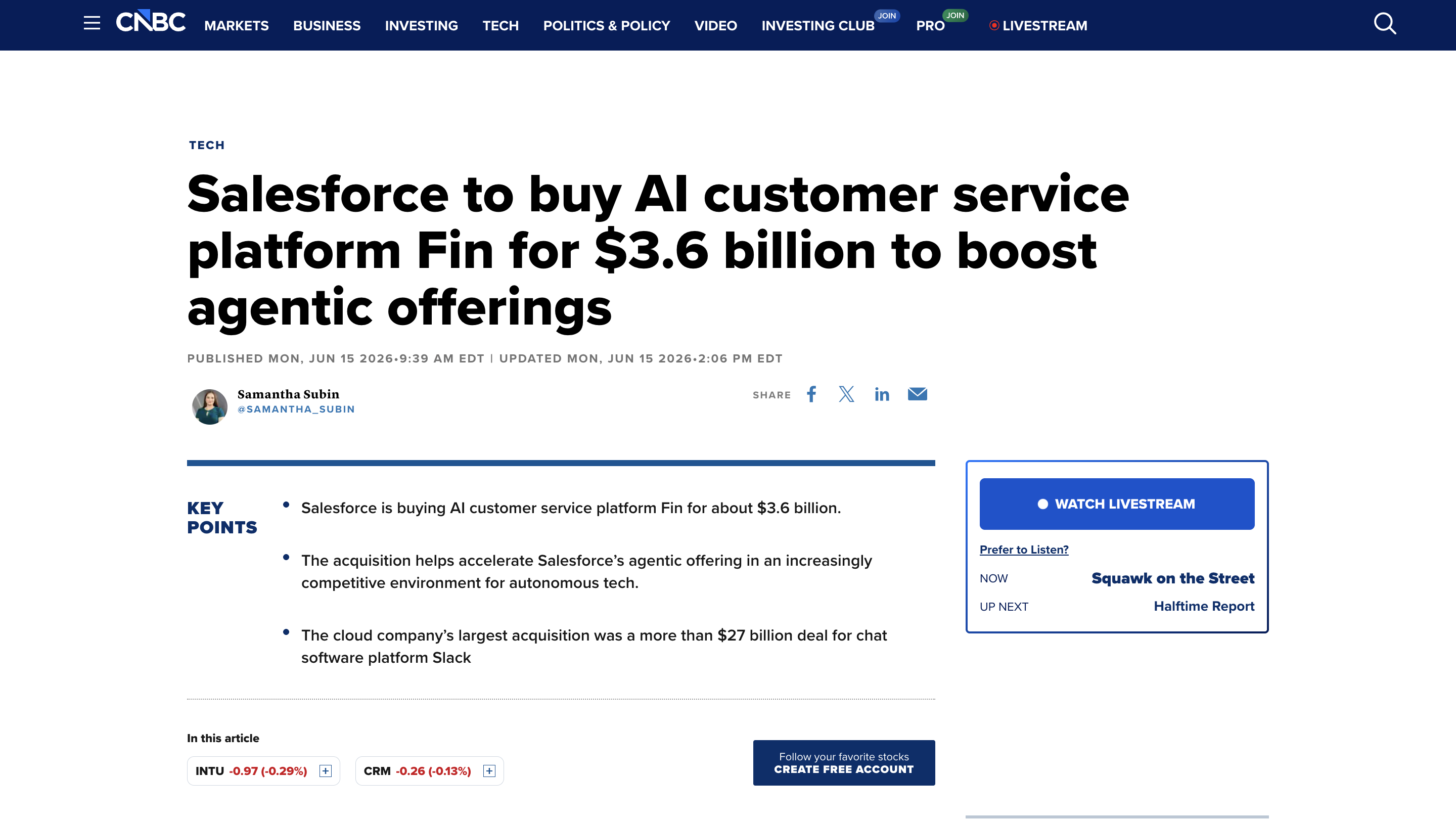Click the KEY POINTS heading
The image size is (1456, 821).
tap(222, 517)
